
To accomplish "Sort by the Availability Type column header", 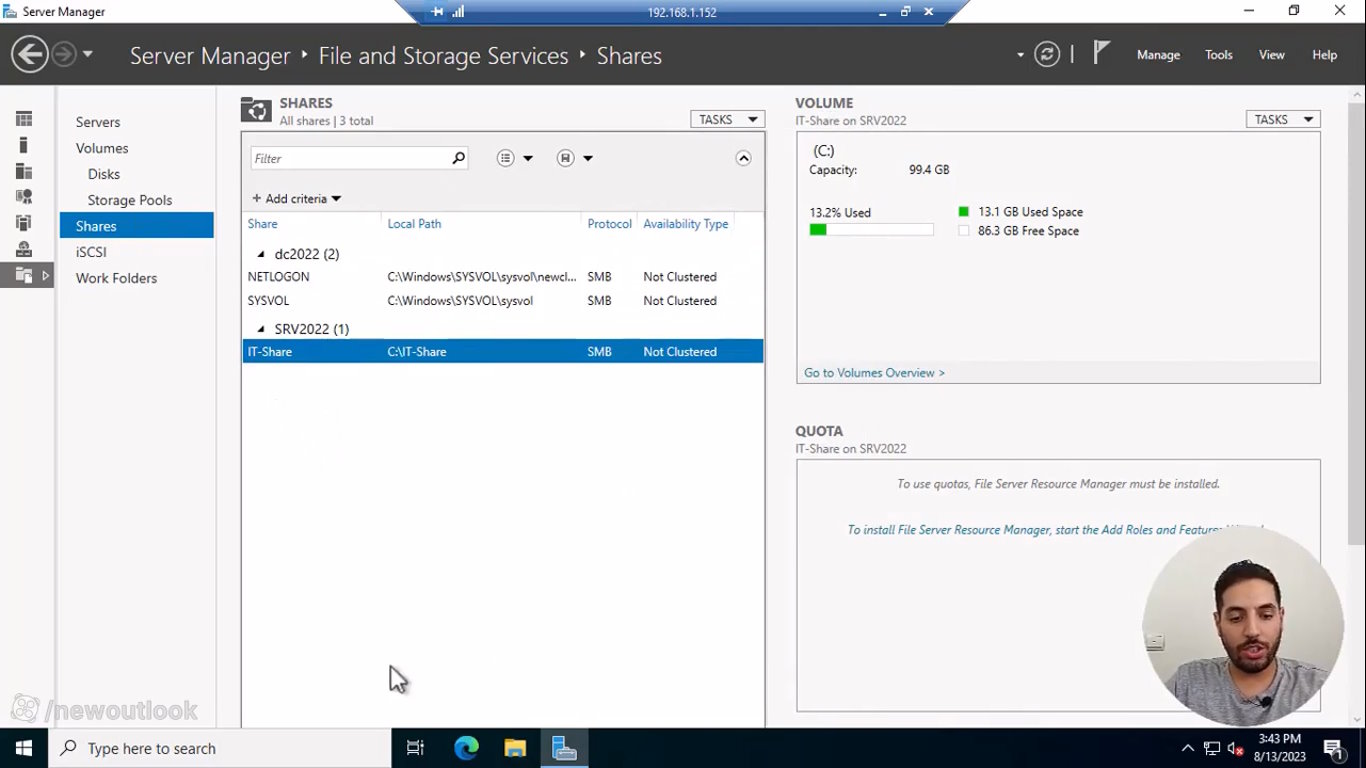I will (x=686, y=224).
